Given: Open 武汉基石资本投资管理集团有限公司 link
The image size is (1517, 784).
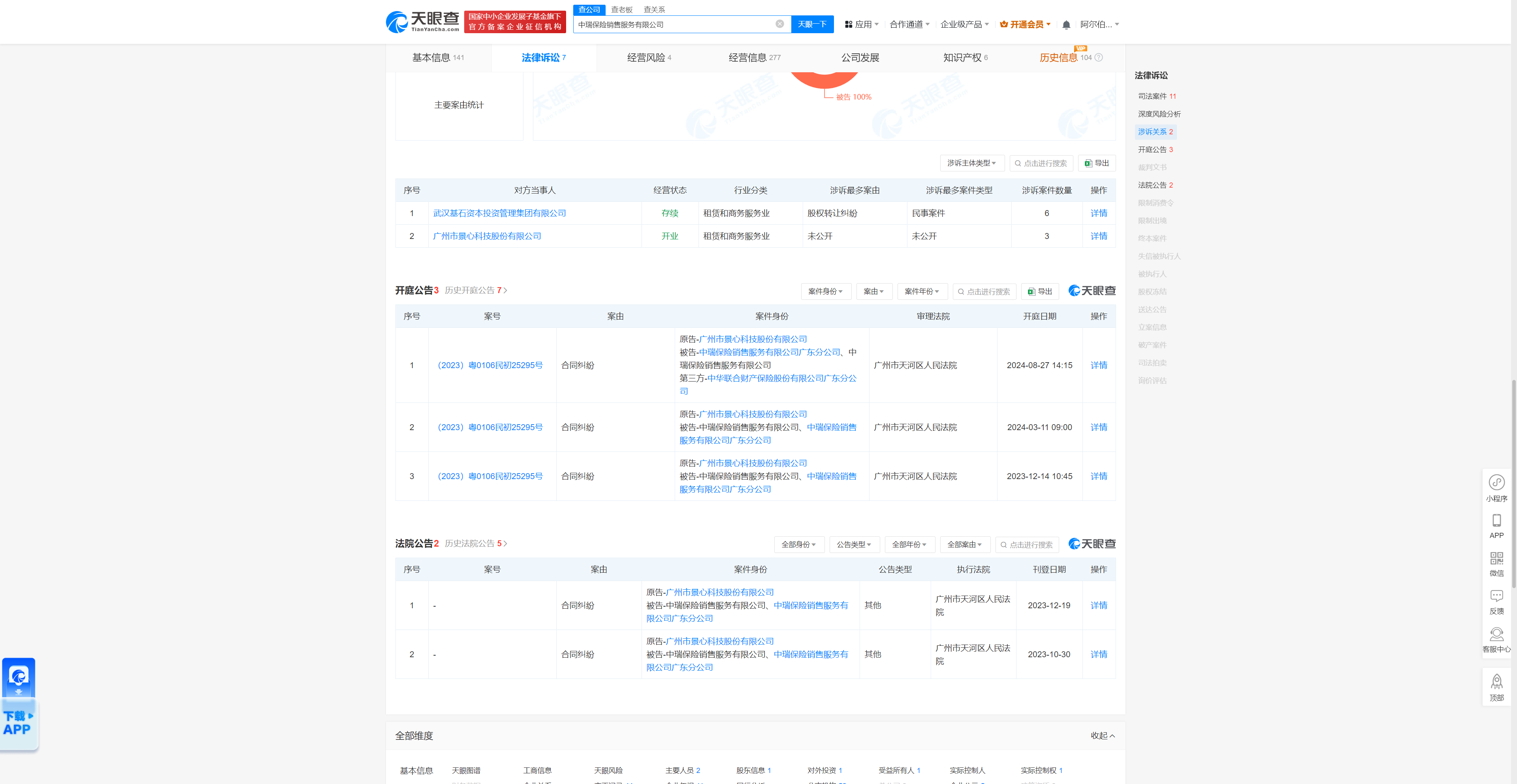Looking at the screenshot, I should pos(499,213).
